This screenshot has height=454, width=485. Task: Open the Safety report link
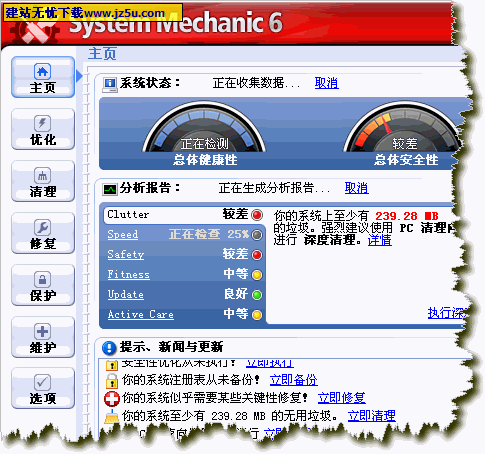pos(126,254)
